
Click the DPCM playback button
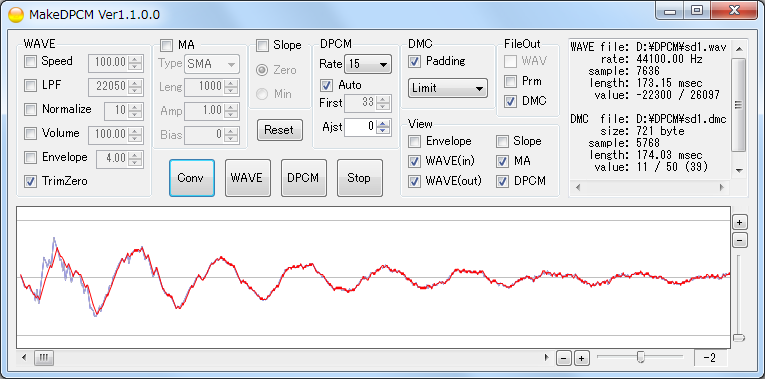pos(303,178)
